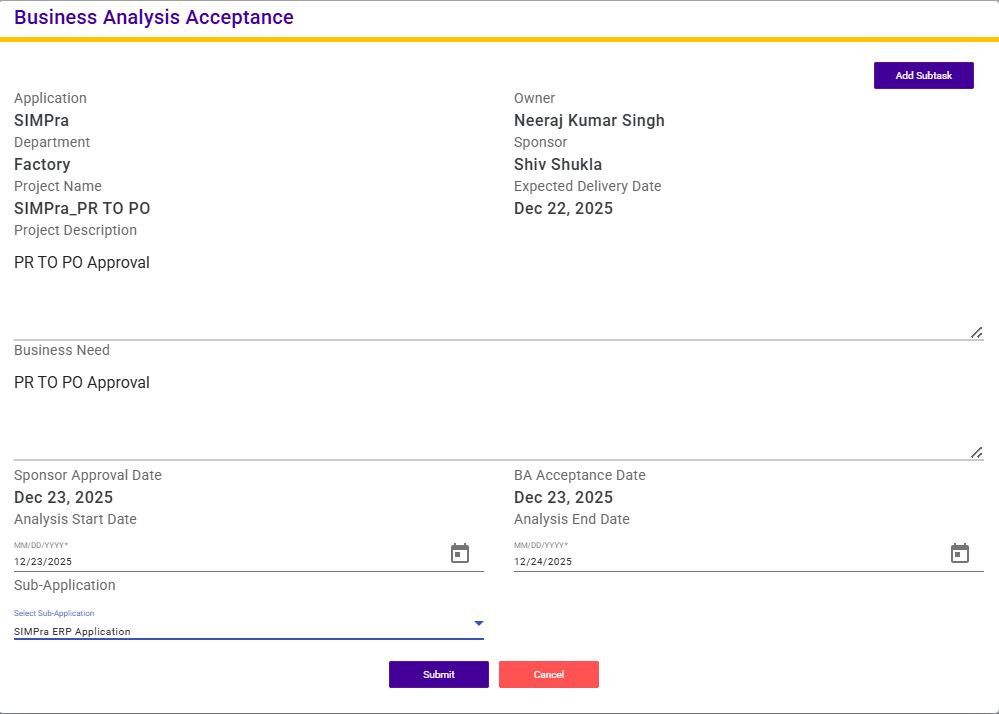The image size is (999, 714).
Task: Click the Department value Factory
Action: click(42, 165)
